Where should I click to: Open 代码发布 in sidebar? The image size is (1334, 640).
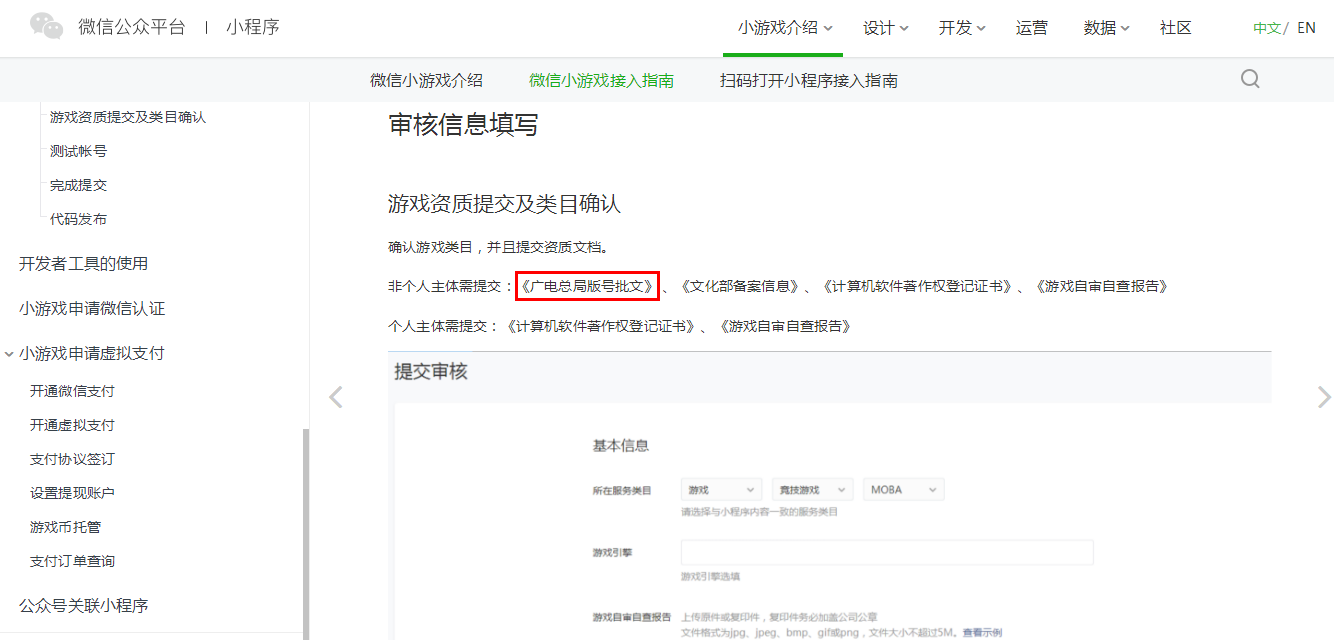coord(78,219)
